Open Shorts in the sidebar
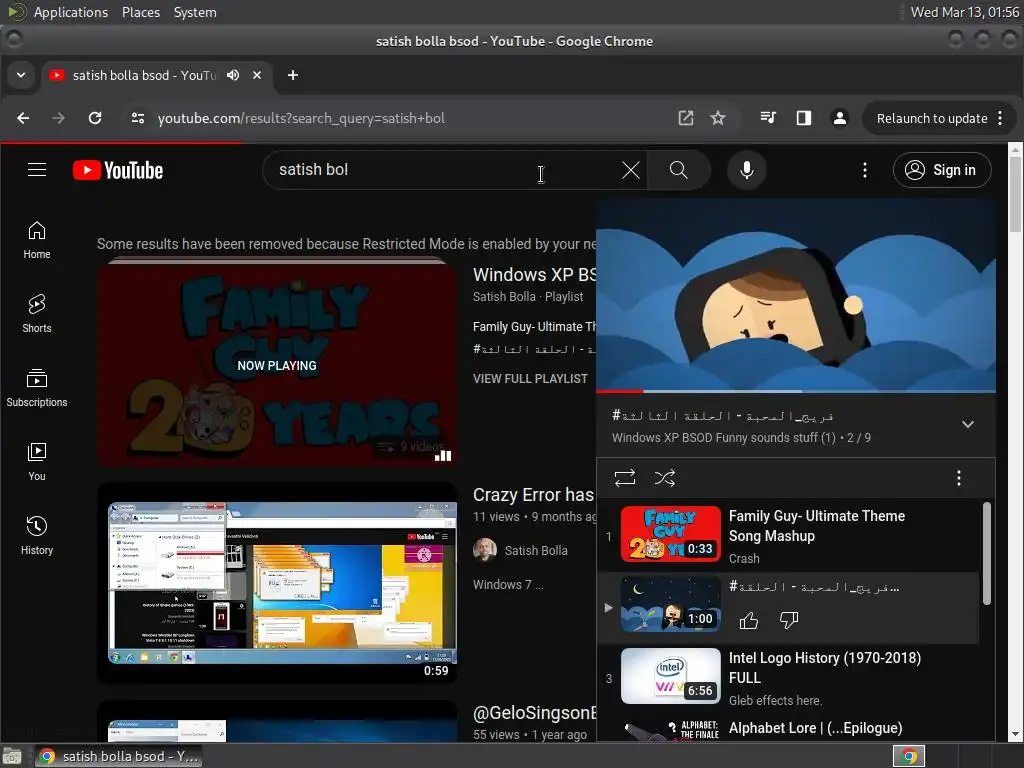 (x=37, y=314)
